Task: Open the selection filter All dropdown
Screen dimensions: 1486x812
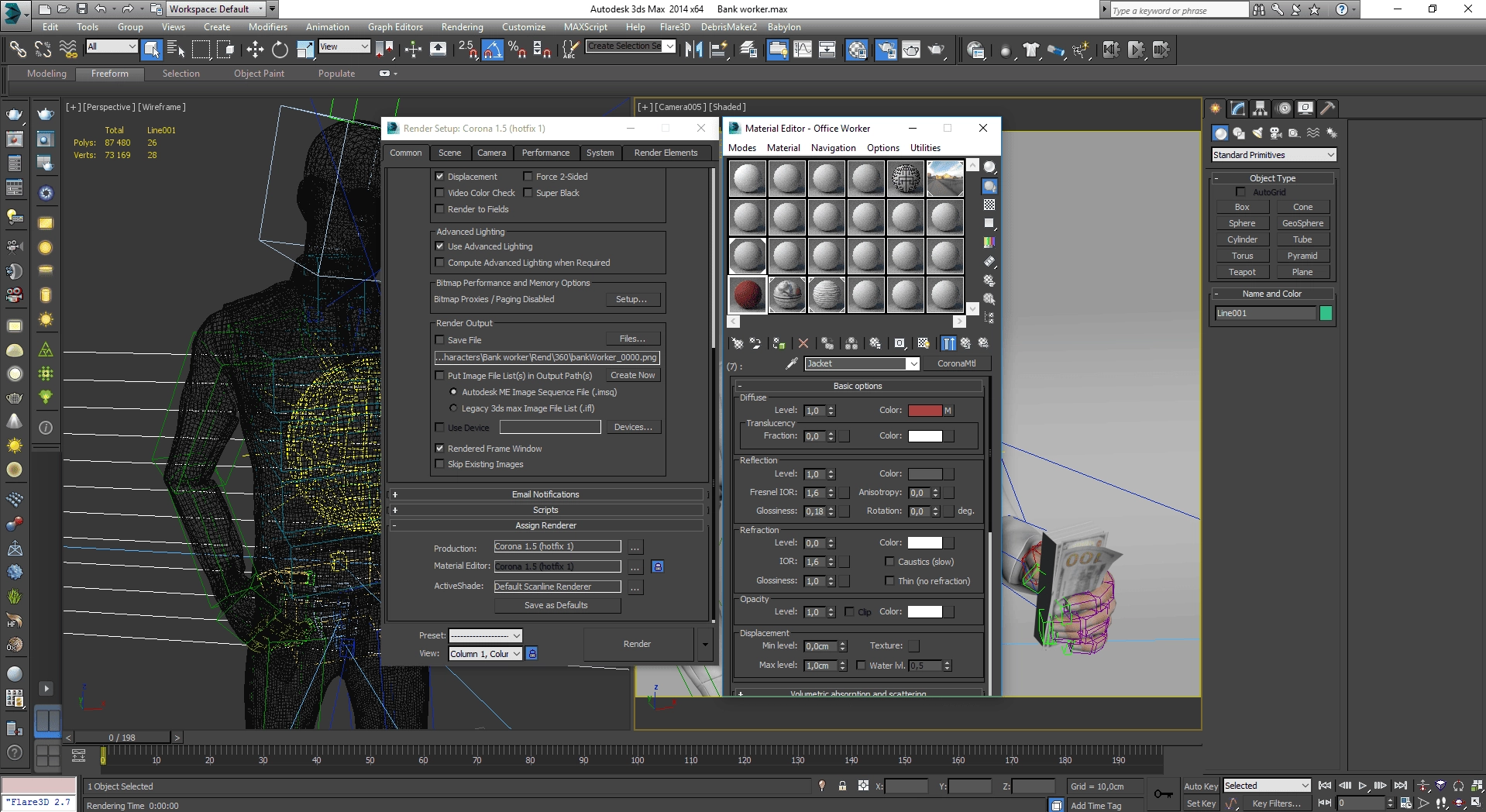Action: pos(112,46)
